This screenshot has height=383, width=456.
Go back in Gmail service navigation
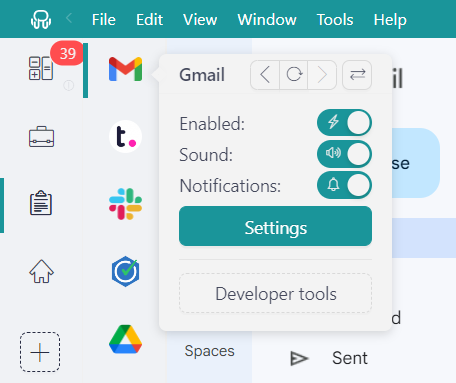click(x=265, y=75)
